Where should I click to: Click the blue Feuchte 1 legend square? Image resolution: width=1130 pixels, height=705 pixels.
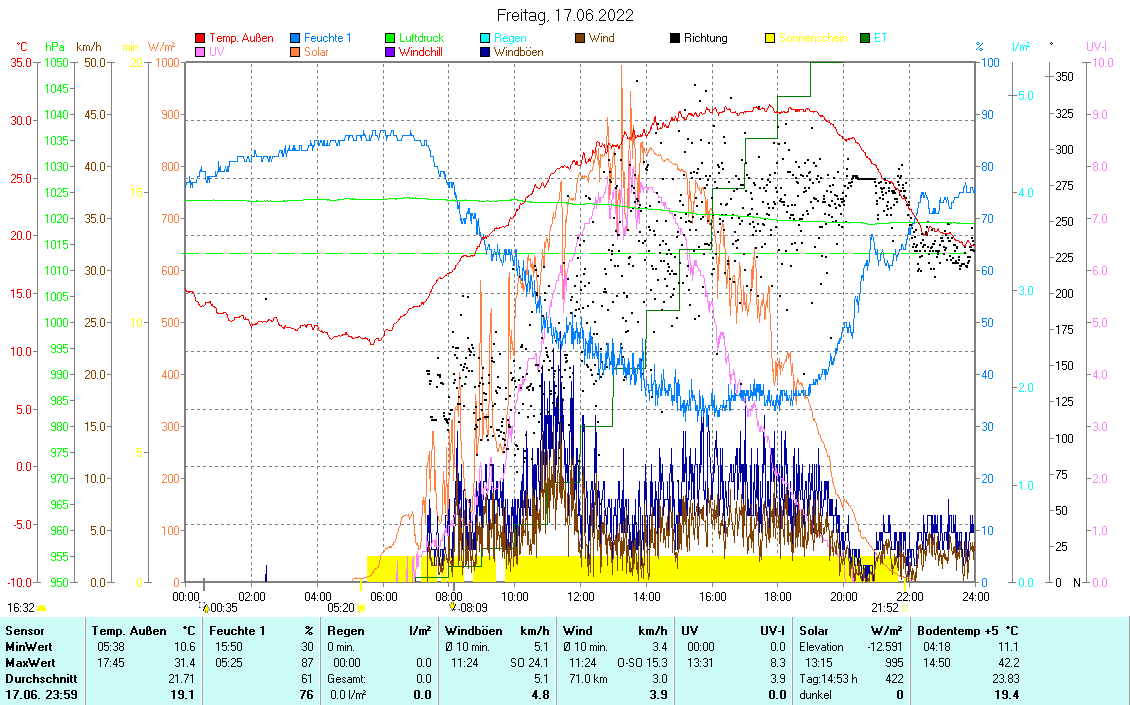pos(295,38)
